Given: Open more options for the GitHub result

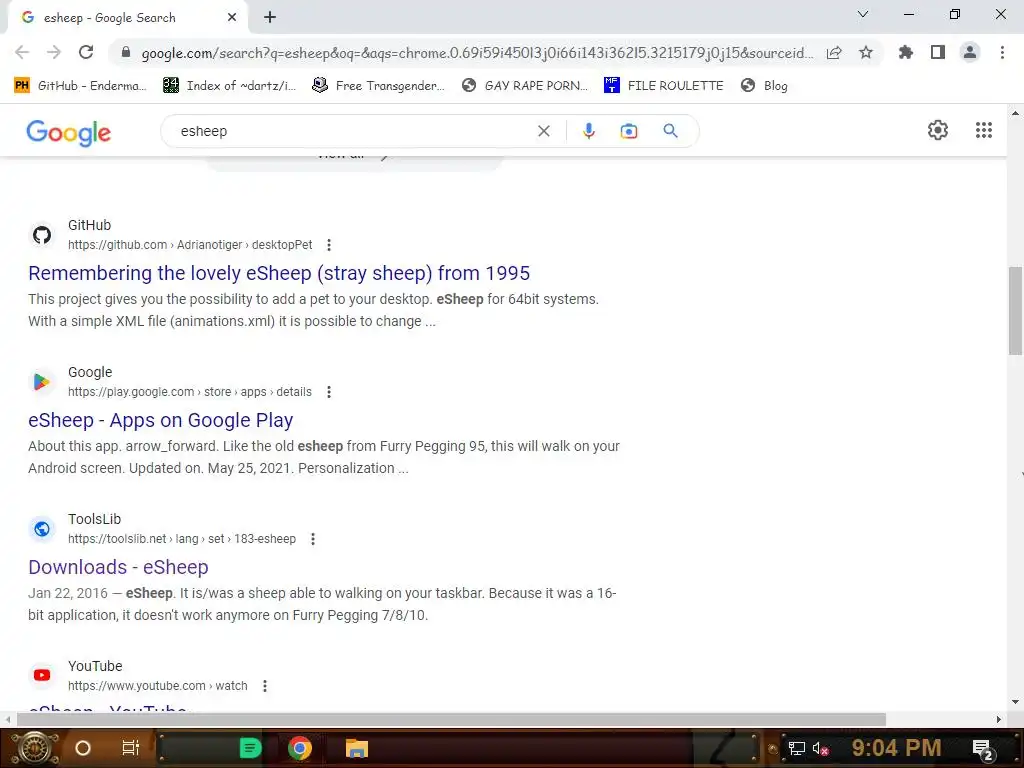Looking at the screenshot, I should click(329, 245).
